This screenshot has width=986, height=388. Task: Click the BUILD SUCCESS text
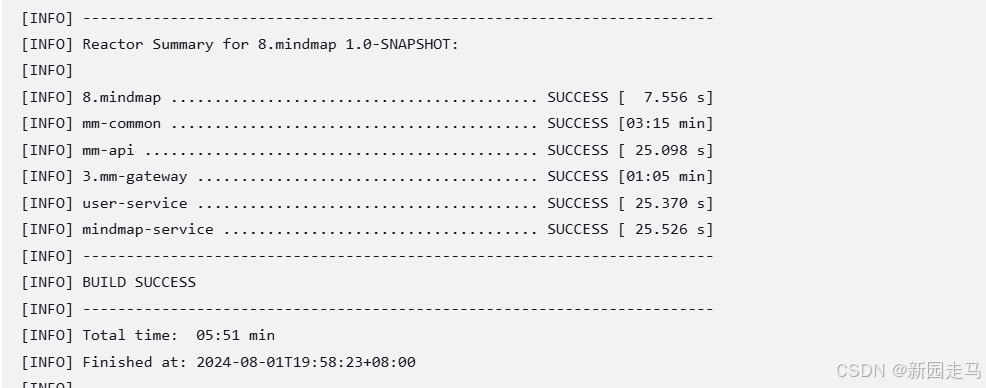click(x=139, y=282)
